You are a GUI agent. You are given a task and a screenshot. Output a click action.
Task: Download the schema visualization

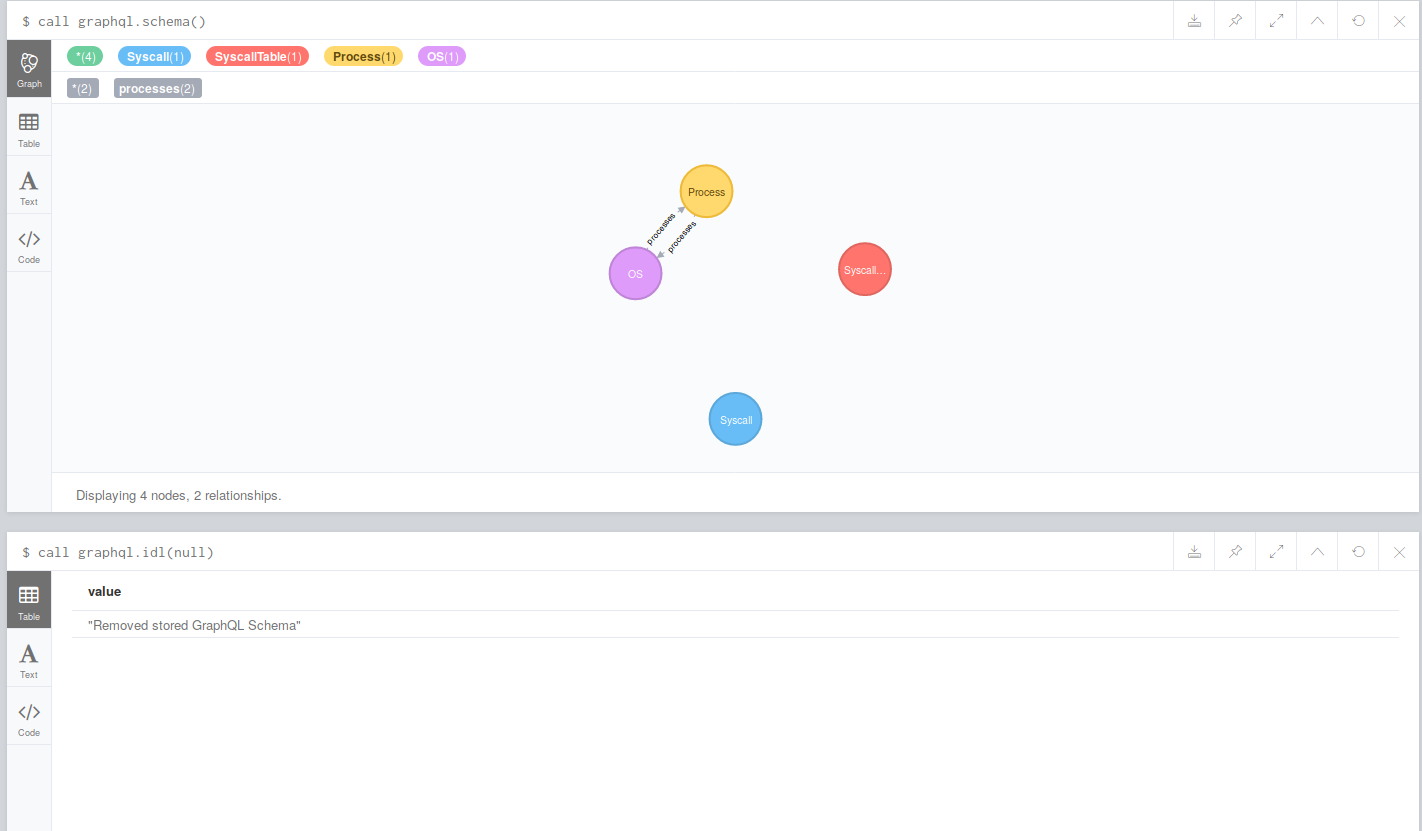(x=1193, y=20)
